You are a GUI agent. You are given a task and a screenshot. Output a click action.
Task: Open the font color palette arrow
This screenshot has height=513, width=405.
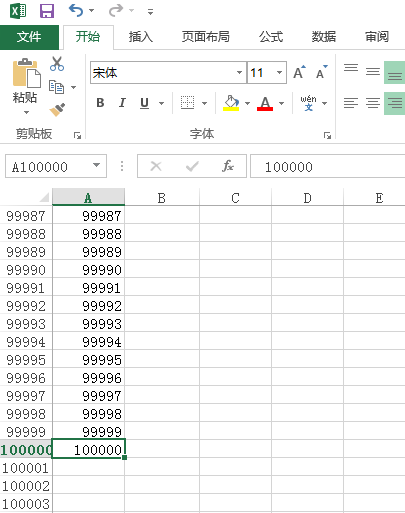[x=281, y=103]
